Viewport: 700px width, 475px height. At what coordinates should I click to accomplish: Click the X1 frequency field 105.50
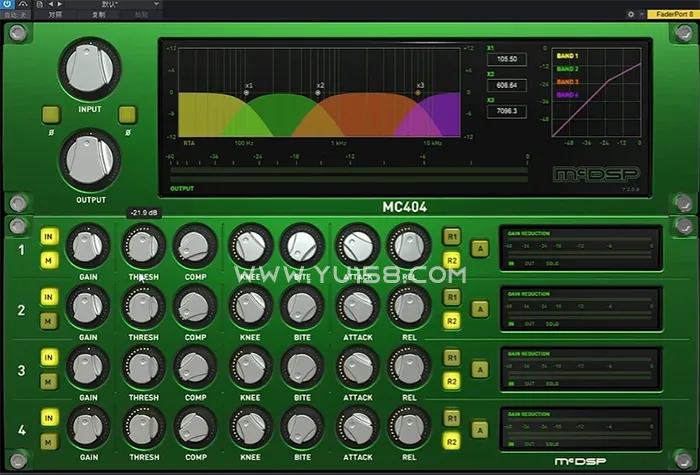[507, 59]
